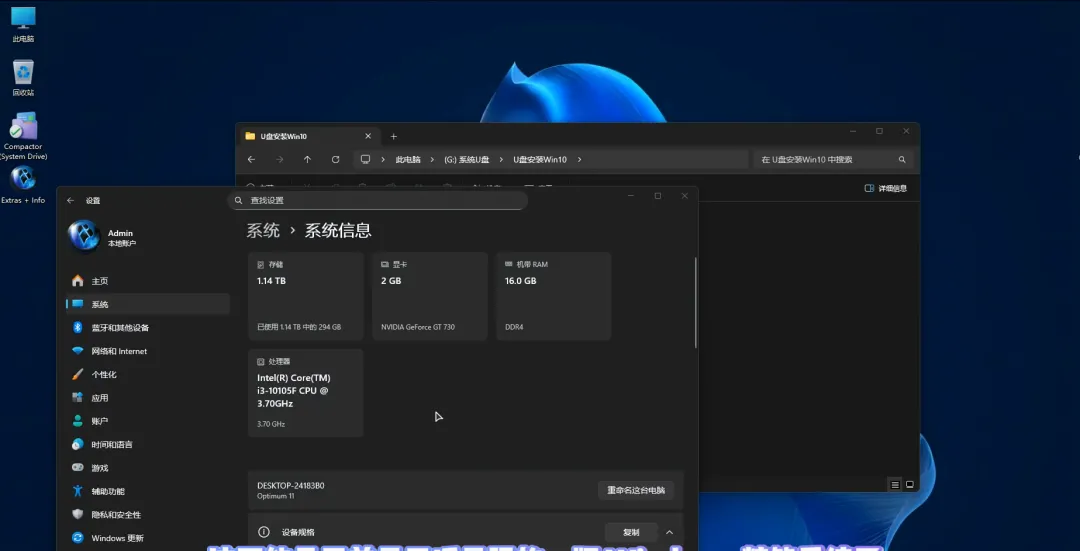Select 系统 in the Settings sidebar
This screenshot has height=551, width=1080.
tap(148, 304)
